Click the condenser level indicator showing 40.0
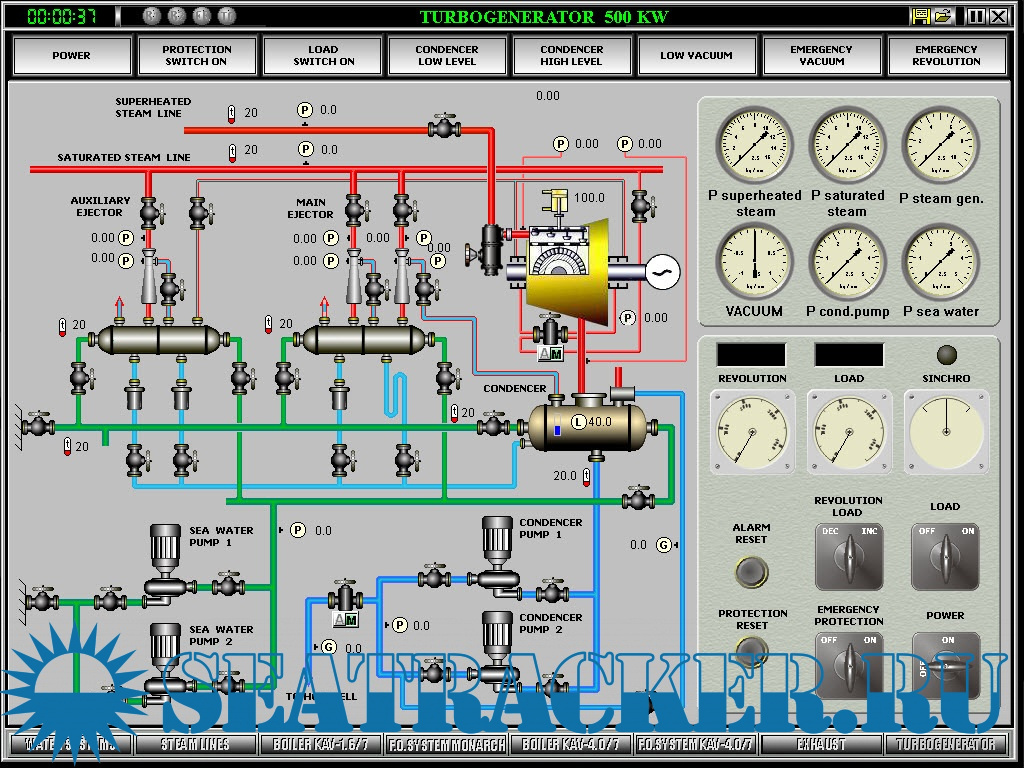Viewport: 1024px width, 768px height. 578,422
